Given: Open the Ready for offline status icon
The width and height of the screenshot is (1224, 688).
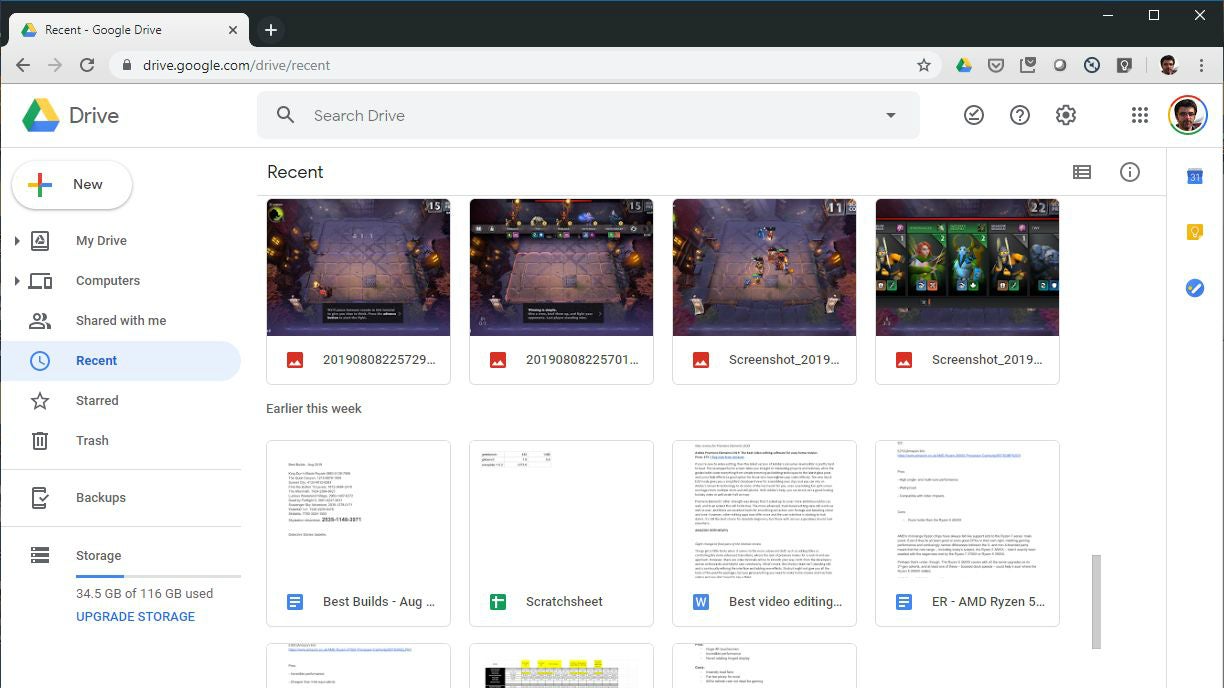Looking at the screenshot, I should (x=974, y=115).
